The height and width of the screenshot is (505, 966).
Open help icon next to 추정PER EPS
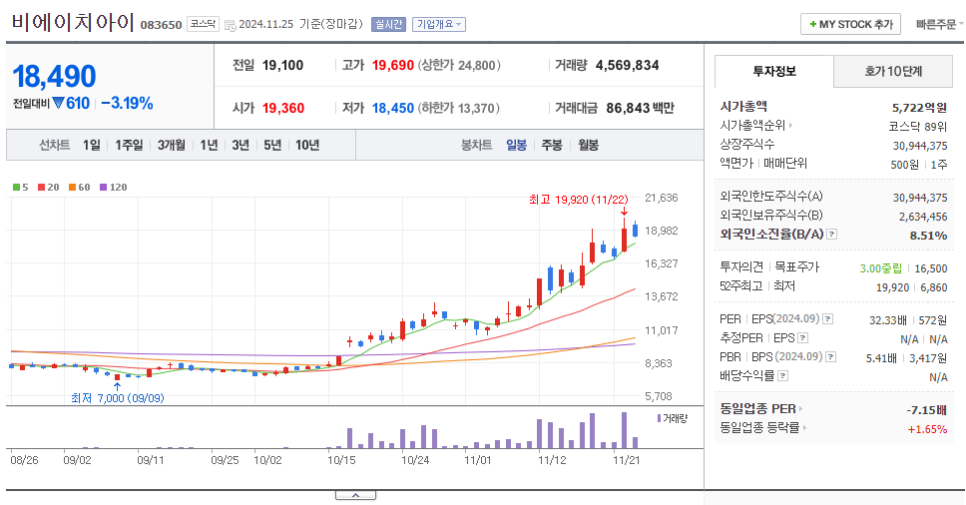(x=803, y=337)
